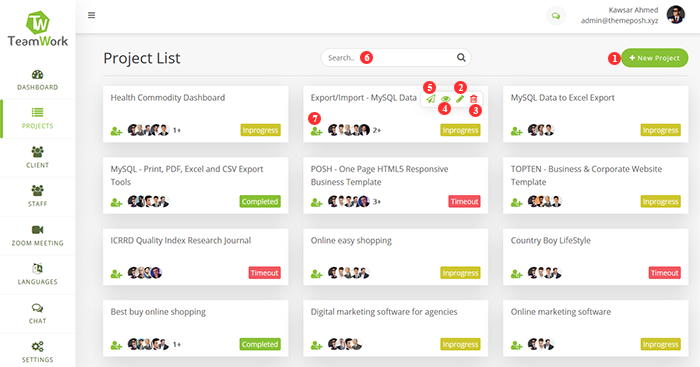Add member to Online easy shopping project
The width and height of the screenshot is (700, 367).
point(317,274)
